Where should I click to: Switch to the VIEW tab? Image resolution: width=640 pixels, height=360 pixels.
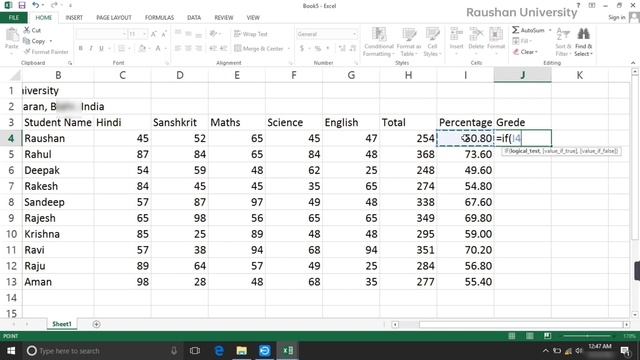[253, 18]
